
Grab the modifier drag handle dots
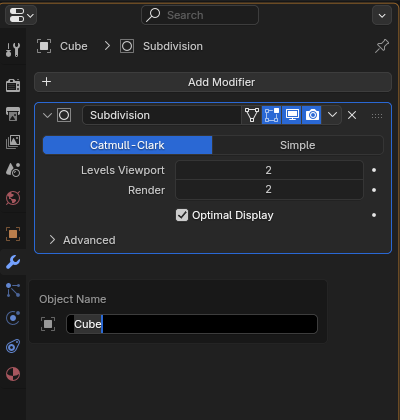[377, 116]
